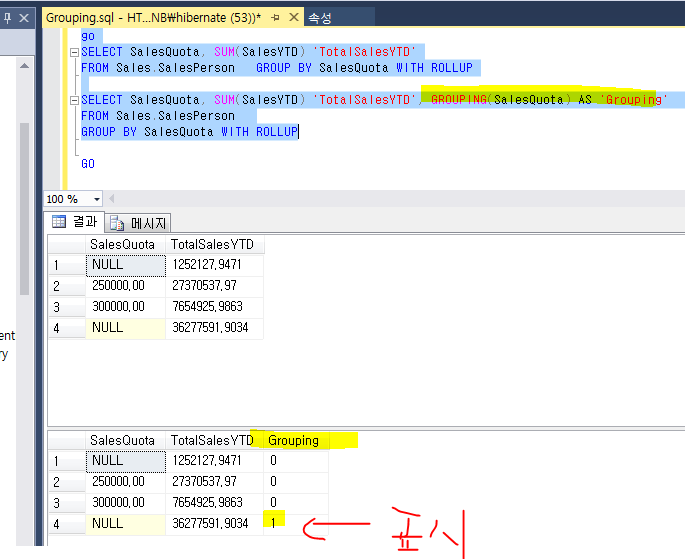Toggle auto-hide pin on left panel
This screenshot has width=685, height=559.
coord(7,18)
